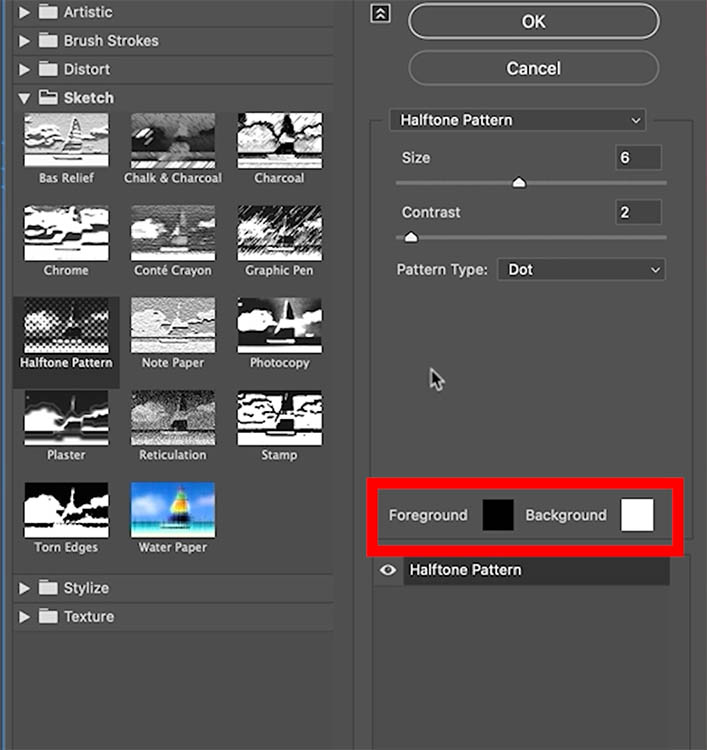The image size is (707, 750).
Task: Select the Chrome filter thumbnail
Action: pos(66,233)
